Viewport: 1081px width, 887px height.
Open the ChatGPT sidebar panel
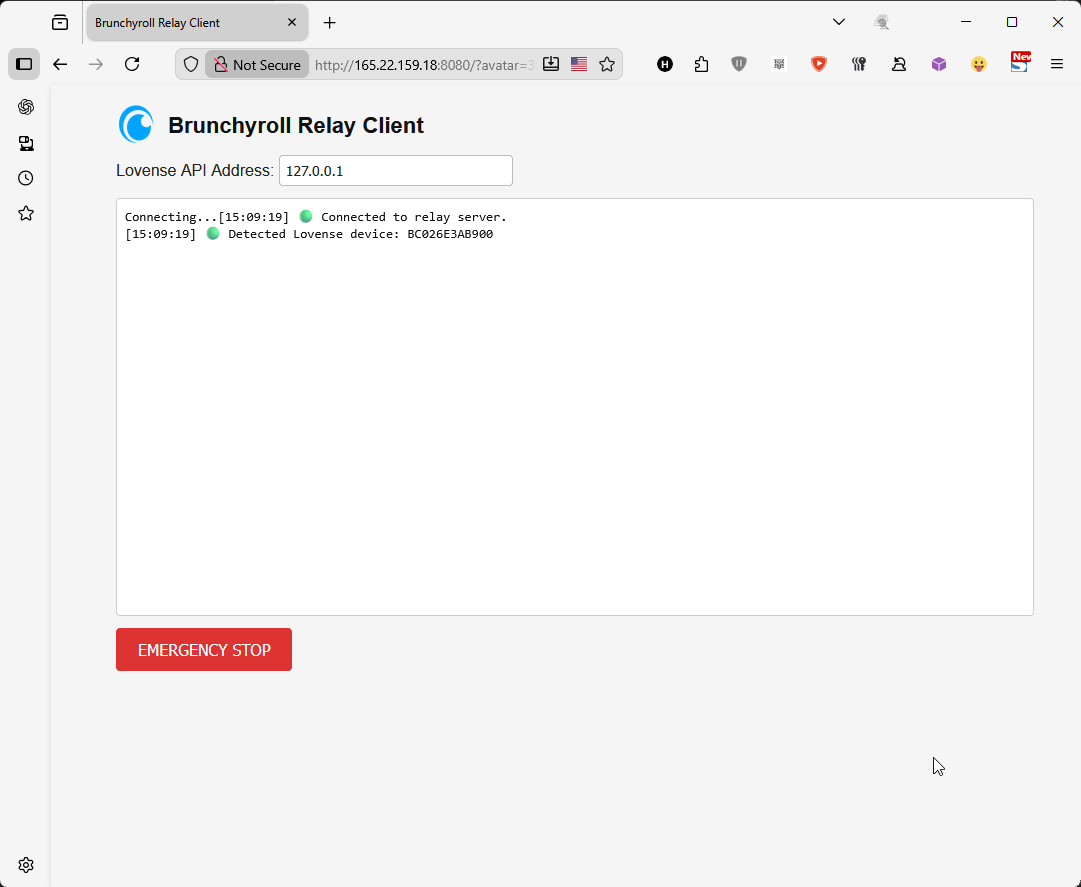(26, 107)
